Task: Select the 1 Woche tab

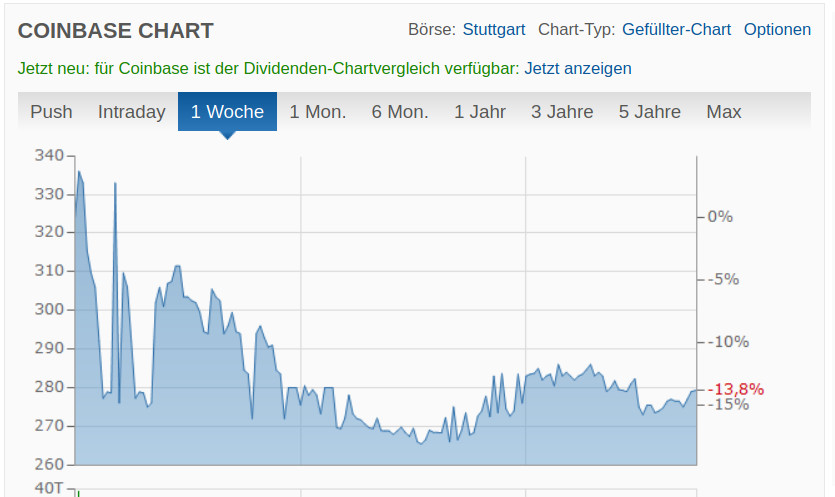Action: click(x=227, y=112)
